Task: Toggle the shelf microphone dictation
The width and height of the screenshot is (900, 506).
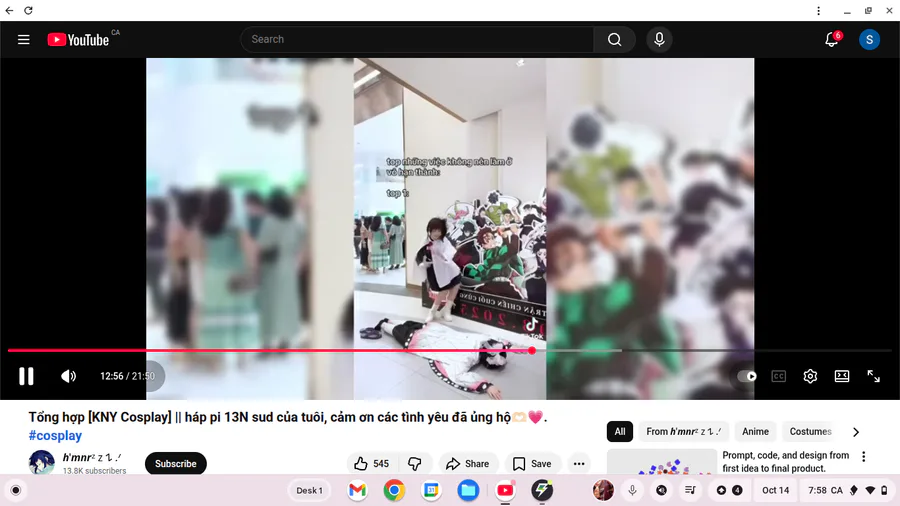Action: point(632,491)
